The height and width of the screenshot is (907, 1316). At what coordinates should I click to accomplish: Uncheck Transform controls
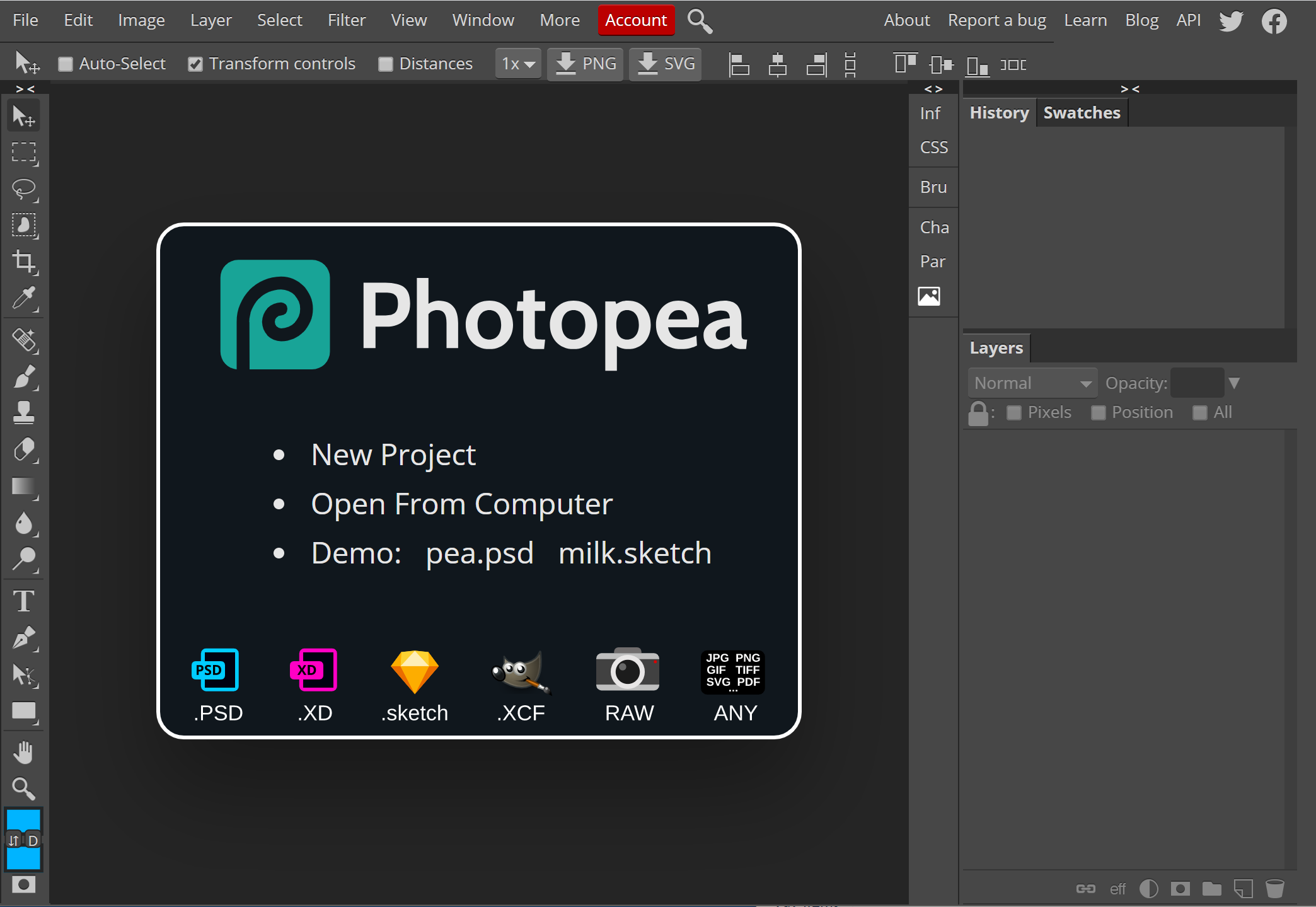click(195, 64)
